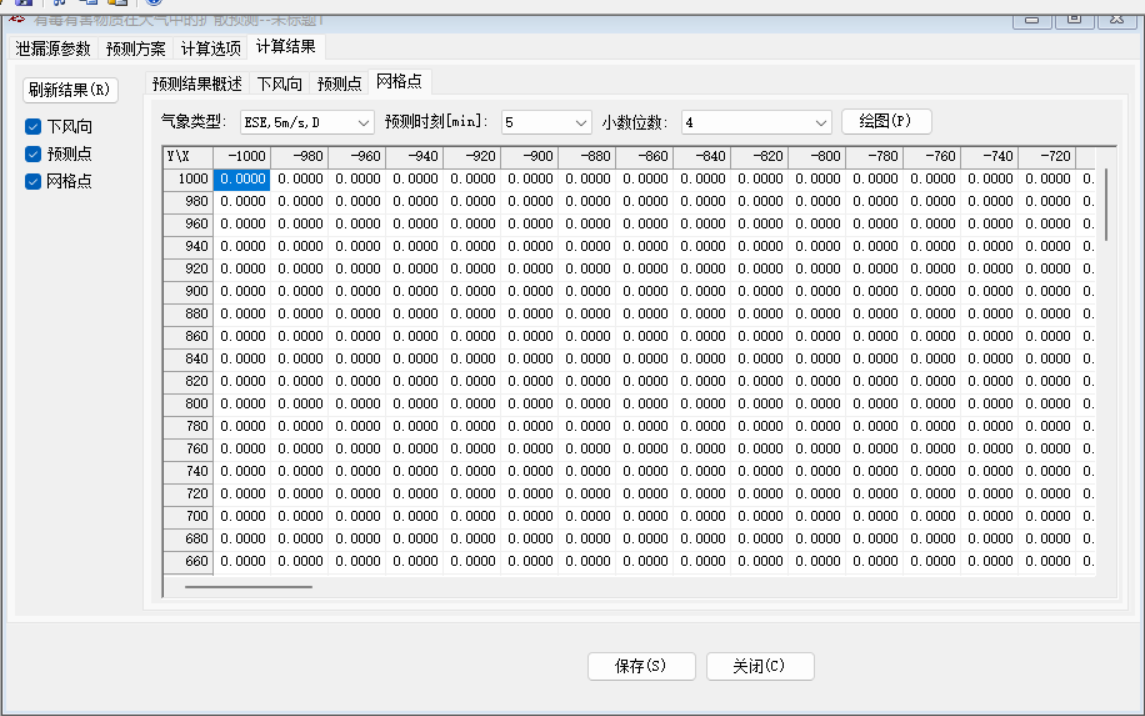Click row header 780

click(x=188, y=426)
